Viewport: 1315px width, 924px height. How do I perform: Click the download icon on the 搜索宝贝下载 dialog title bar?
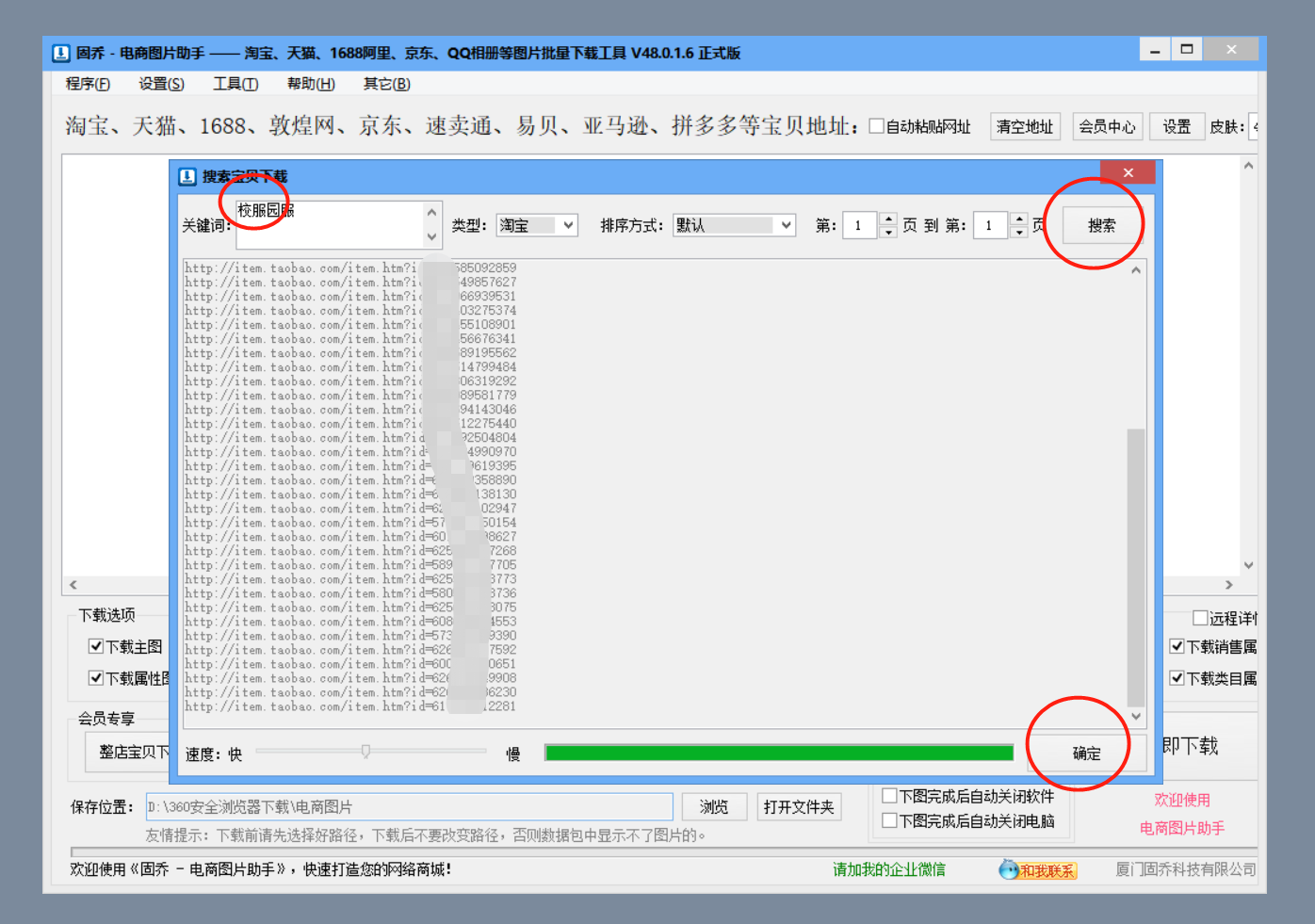click(187, 176)
